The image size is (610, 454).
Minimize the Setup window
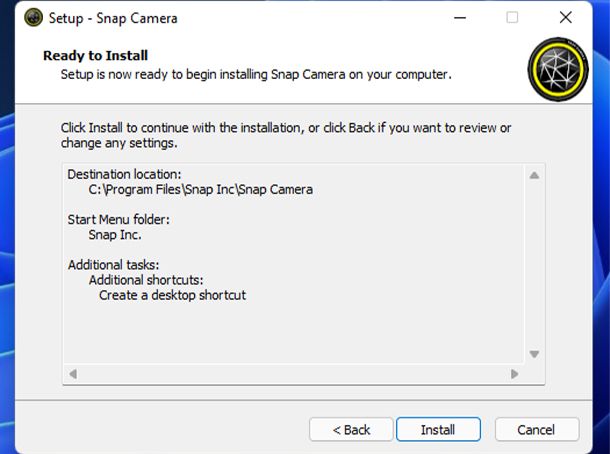pos(460,18)
